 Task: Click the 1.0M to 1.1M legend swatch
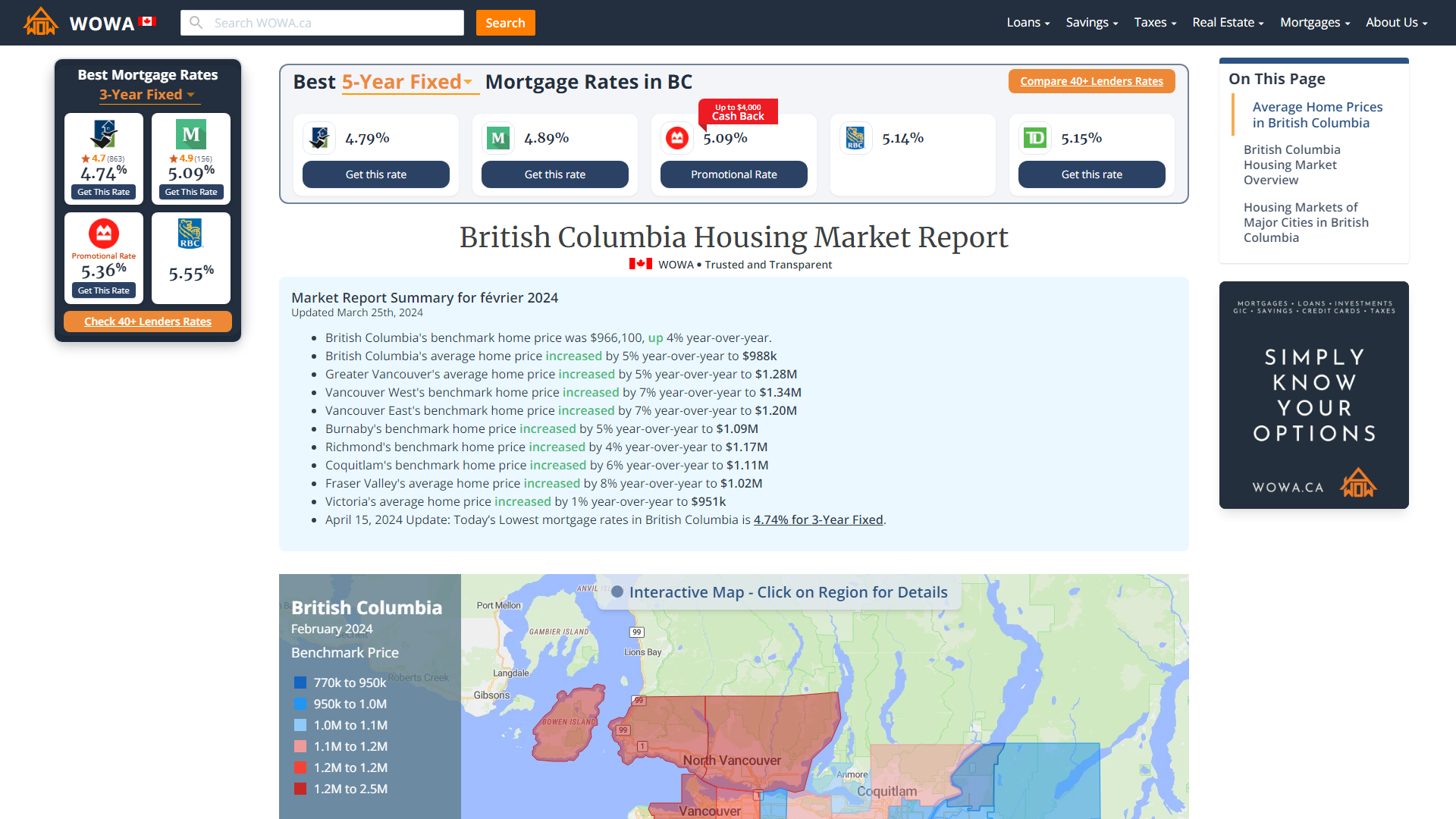tap(300, 725)
